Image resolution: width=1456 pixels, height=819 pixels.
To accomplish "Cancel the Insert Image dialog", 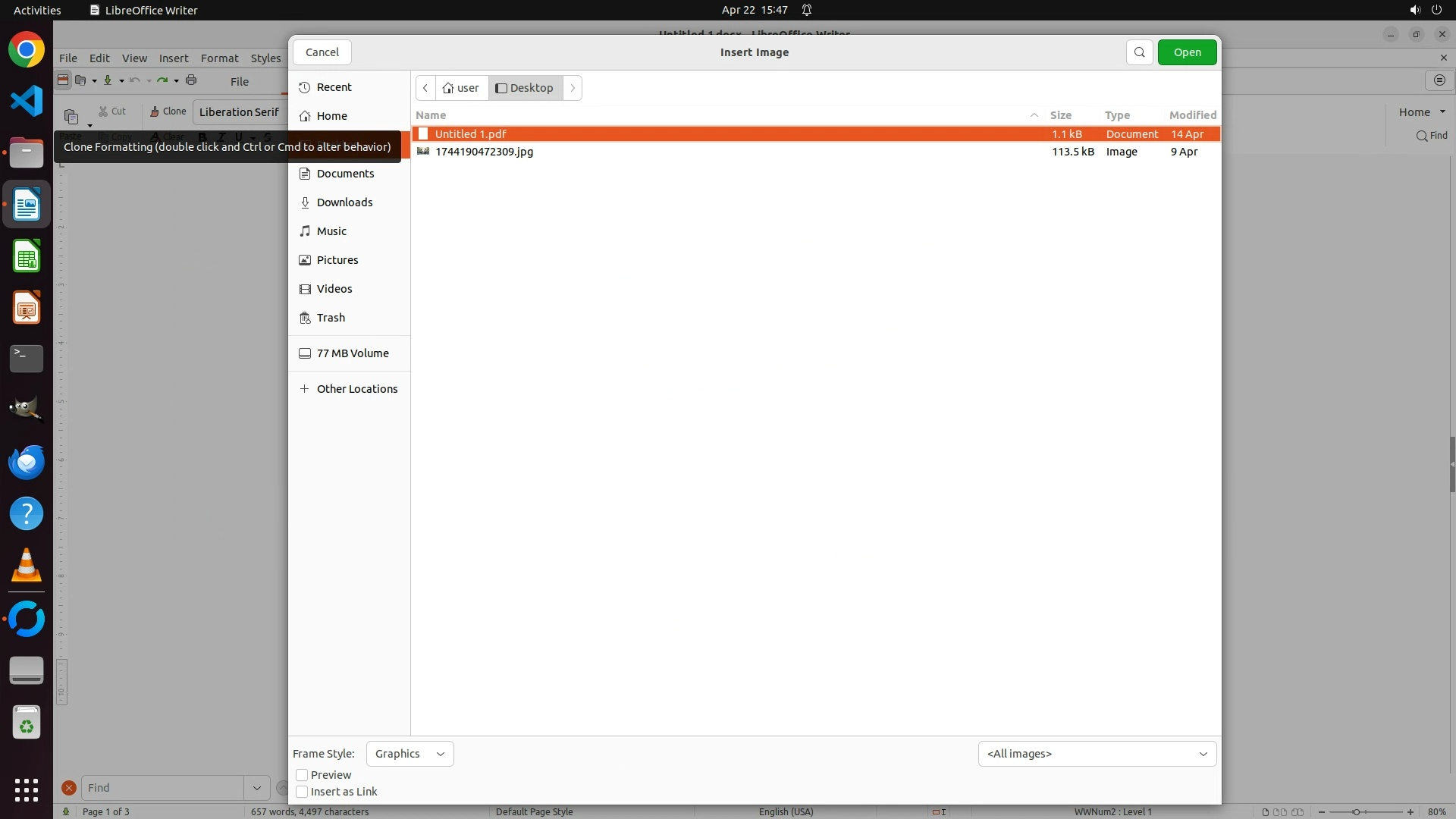I will click(x=322, y=52).
